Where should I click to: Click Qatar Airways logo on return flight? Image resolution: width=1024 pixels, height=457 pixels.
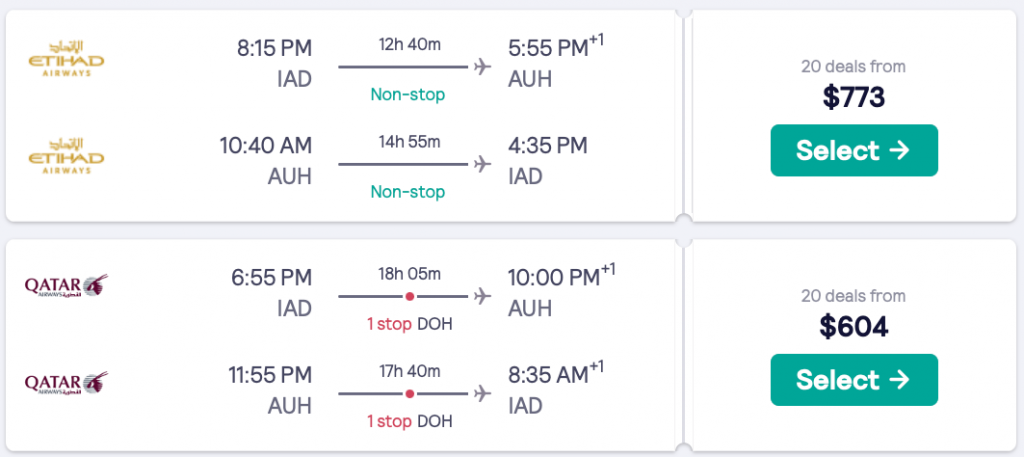coord(66,383)
